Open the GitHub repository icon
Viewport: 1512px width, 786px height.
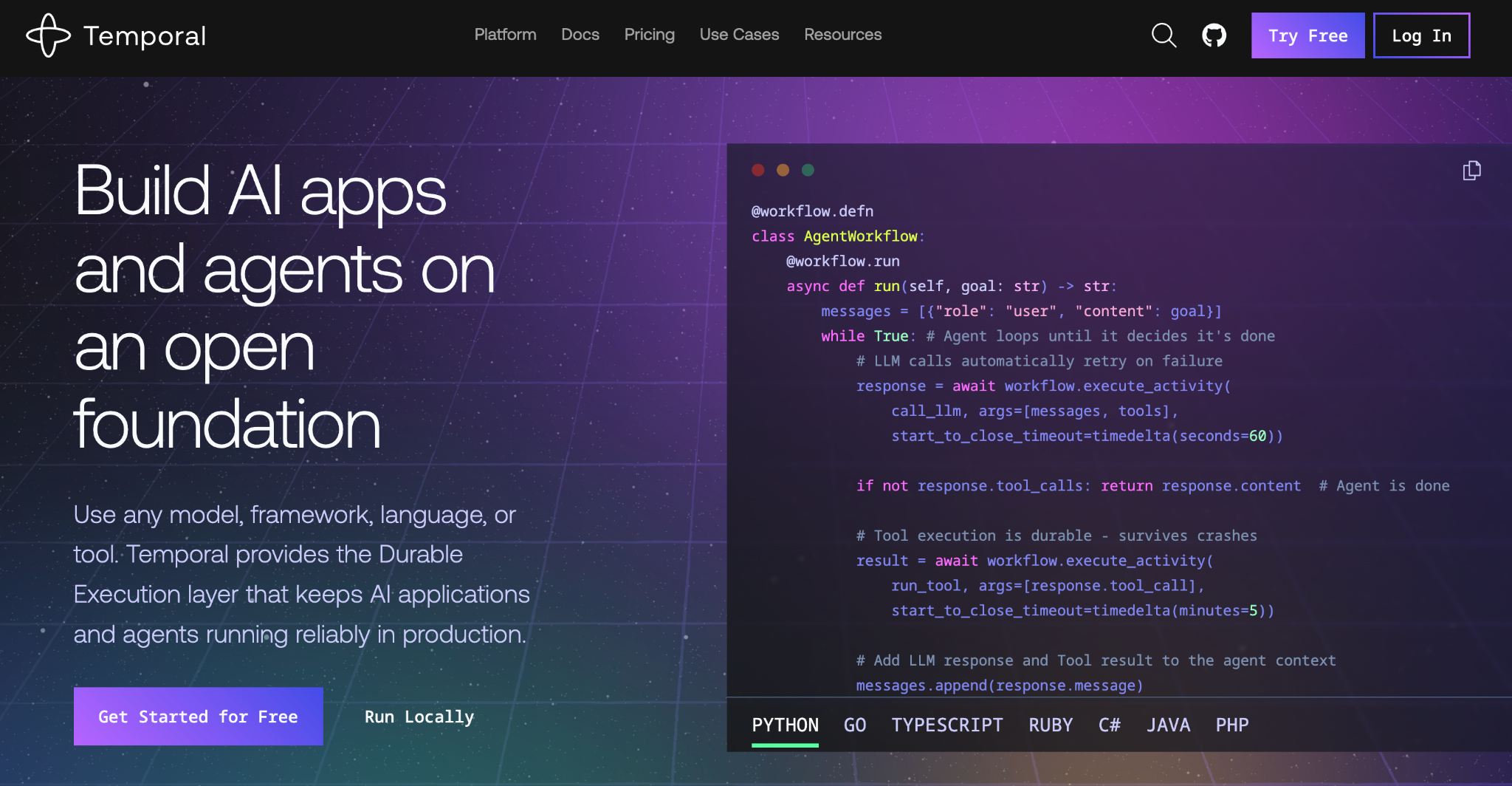(1214, 35)
